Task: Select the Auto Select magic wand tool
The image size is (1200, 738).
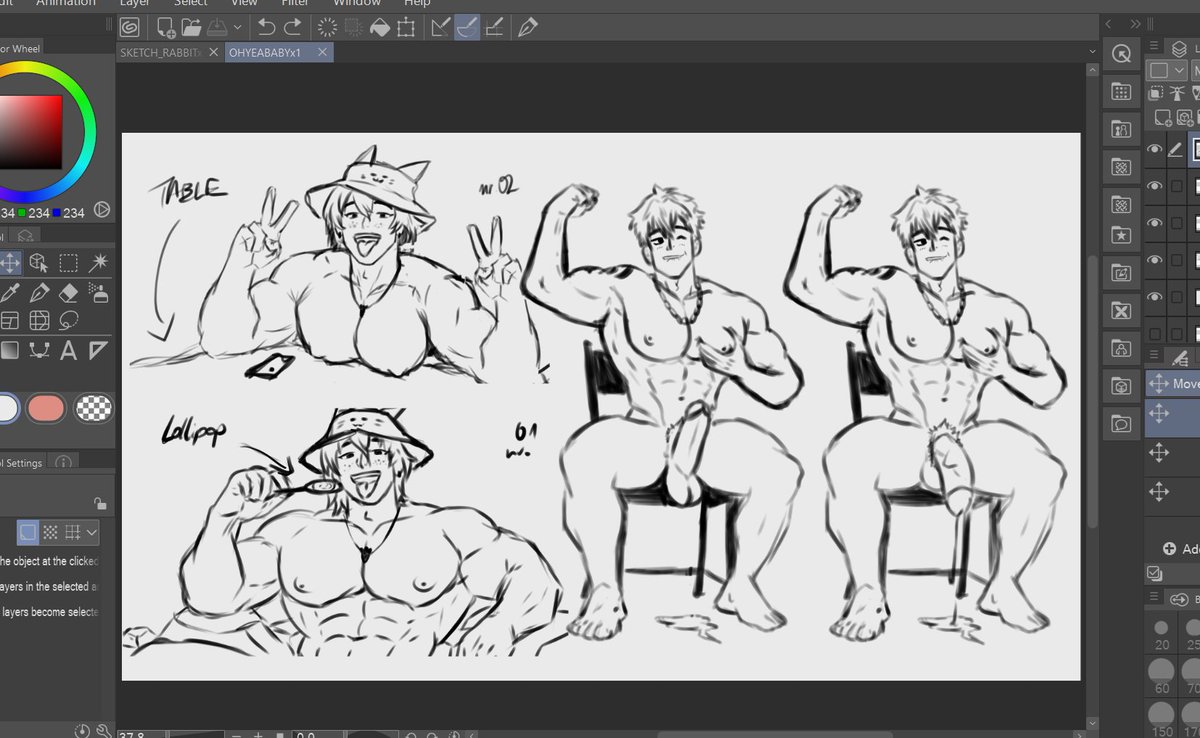Action: [98, 263]
